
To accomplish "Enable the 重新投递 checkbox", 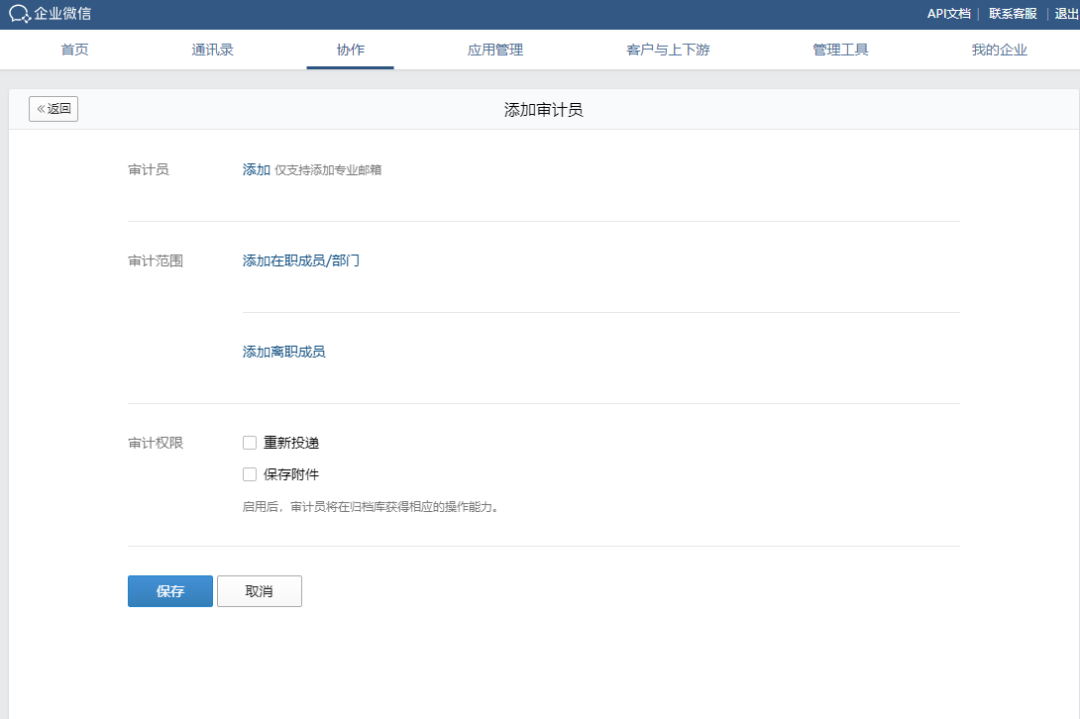I will click(x=249, y=442).
